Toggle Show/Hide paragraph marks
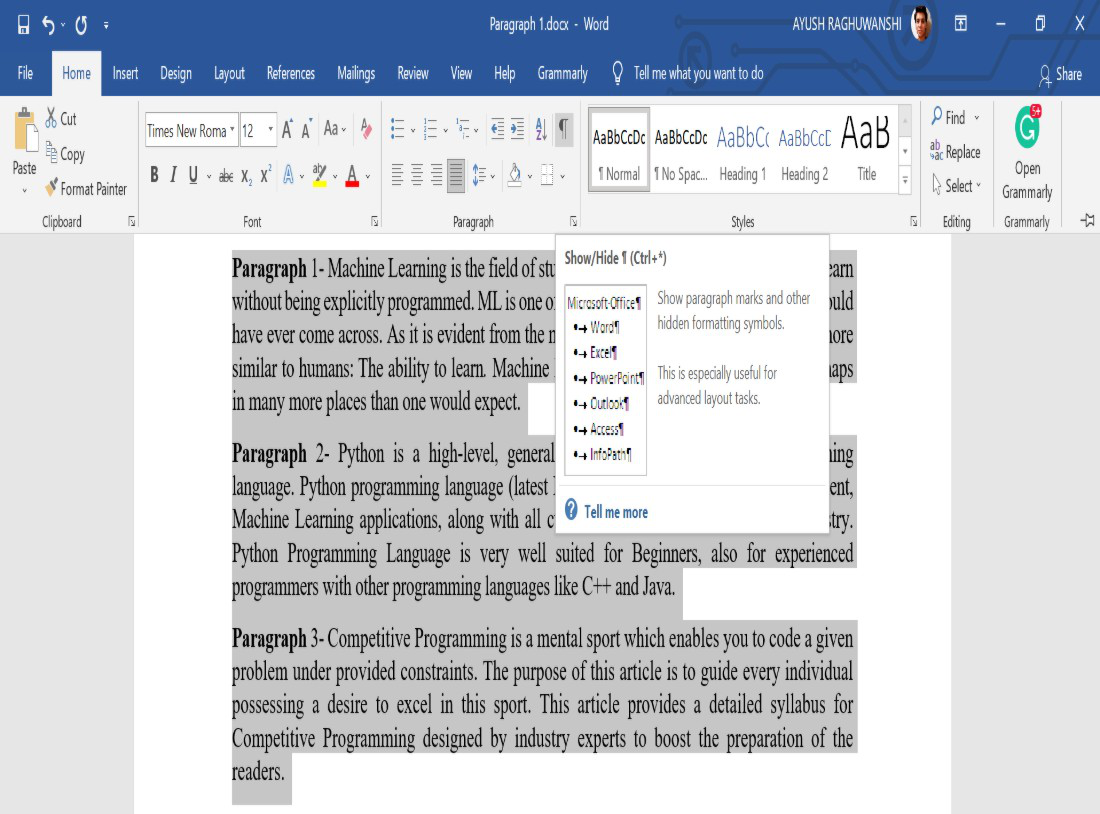Image resolution: width=1100 pixels, height=814 pixels. click(564, 129)
